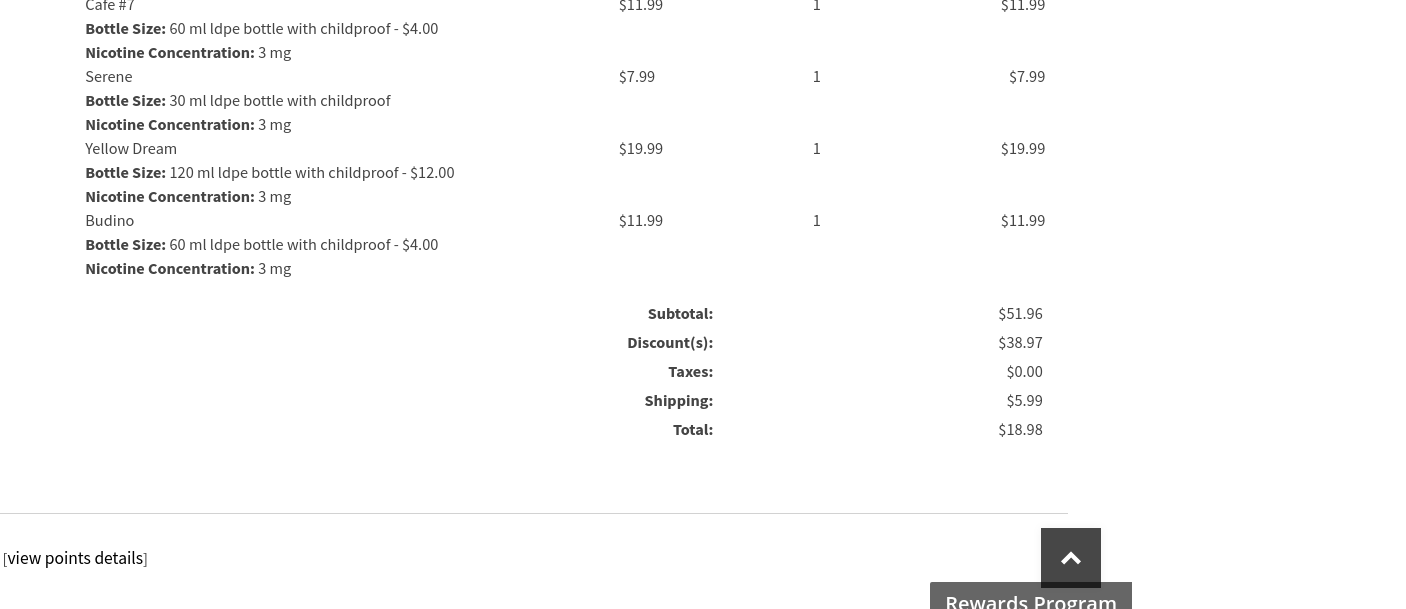Viewport: 1406px width, 609px height.
Task: Click the Total label
Action: coord(692,429)
